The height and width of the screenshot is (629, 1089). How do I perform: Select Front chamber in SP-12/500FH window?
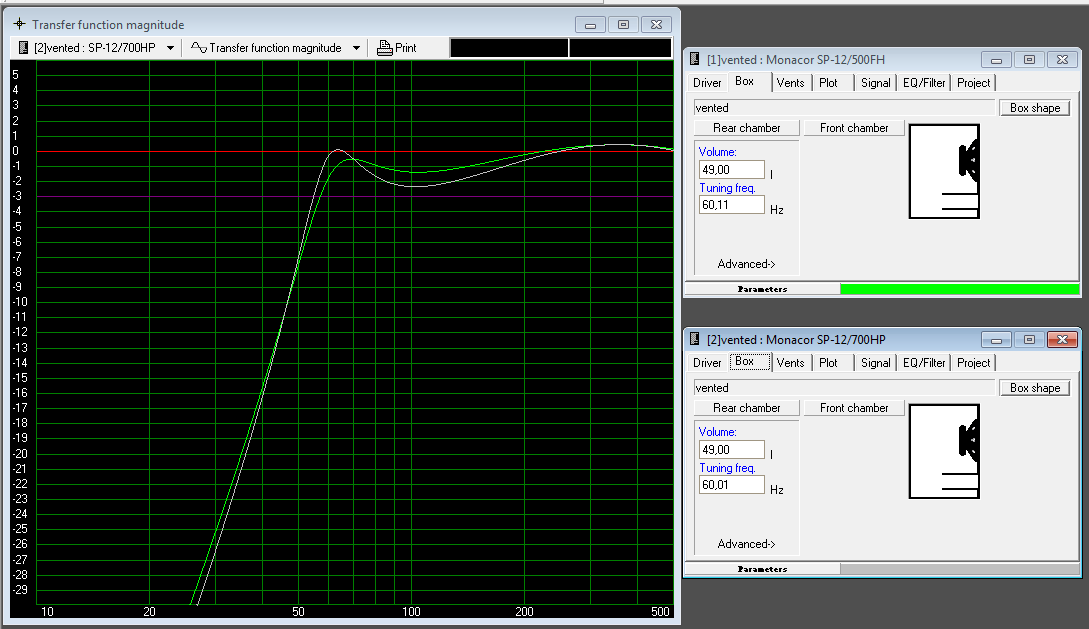(x=854, y=128)
